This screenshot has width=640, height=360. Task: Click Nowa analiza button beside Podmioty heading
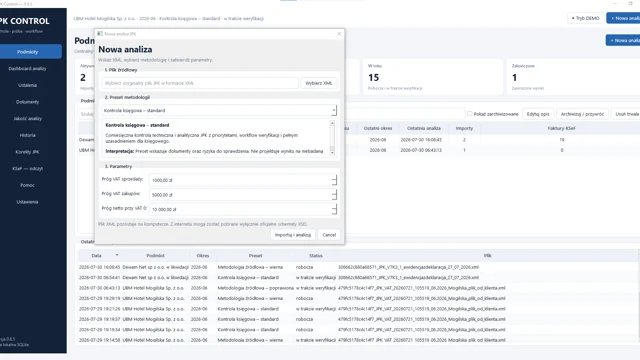click(x=623, y=40)
